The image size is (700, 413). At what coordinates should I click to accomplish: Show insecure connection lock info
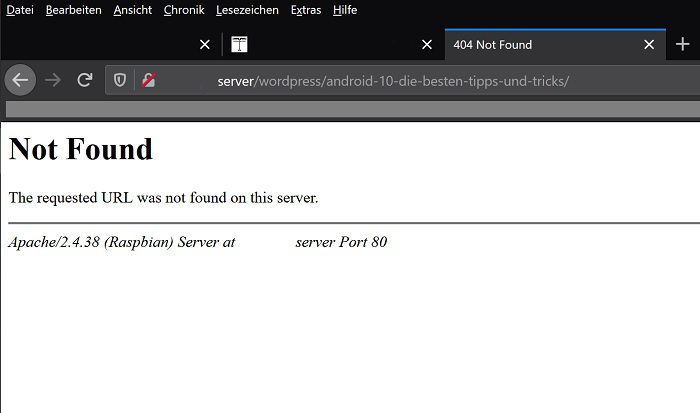click(x=148, y=80)
